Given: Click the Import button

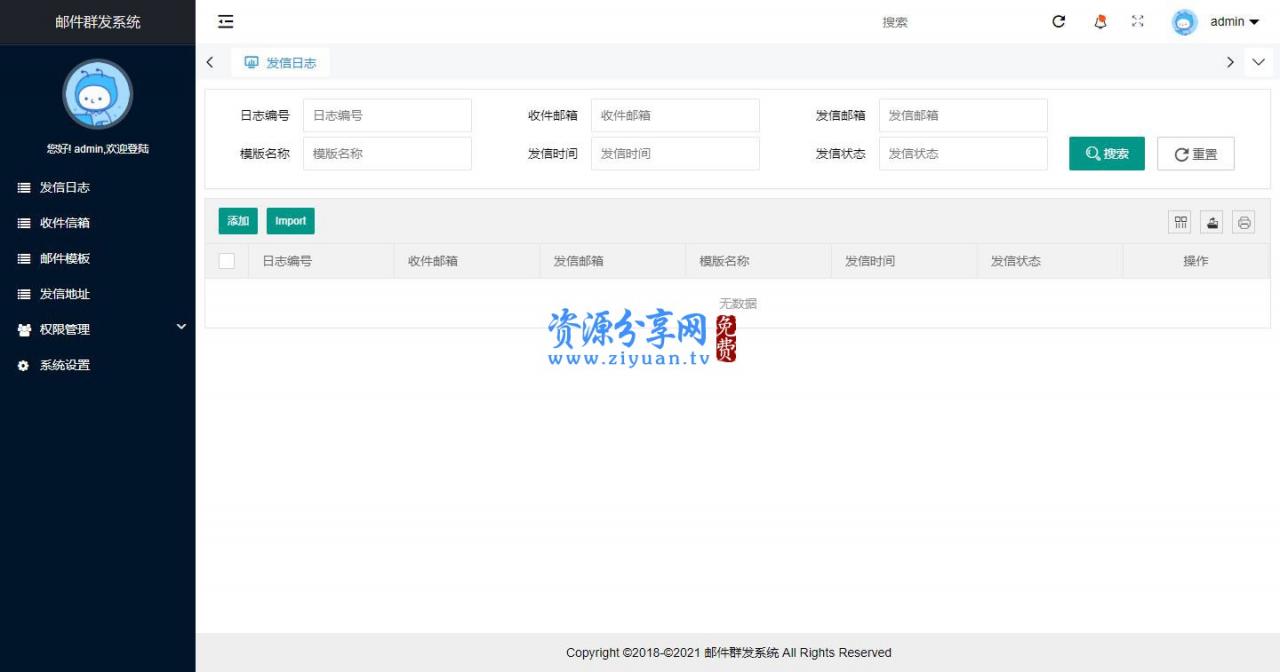Looking at the screenshot, I should point(291,221).
